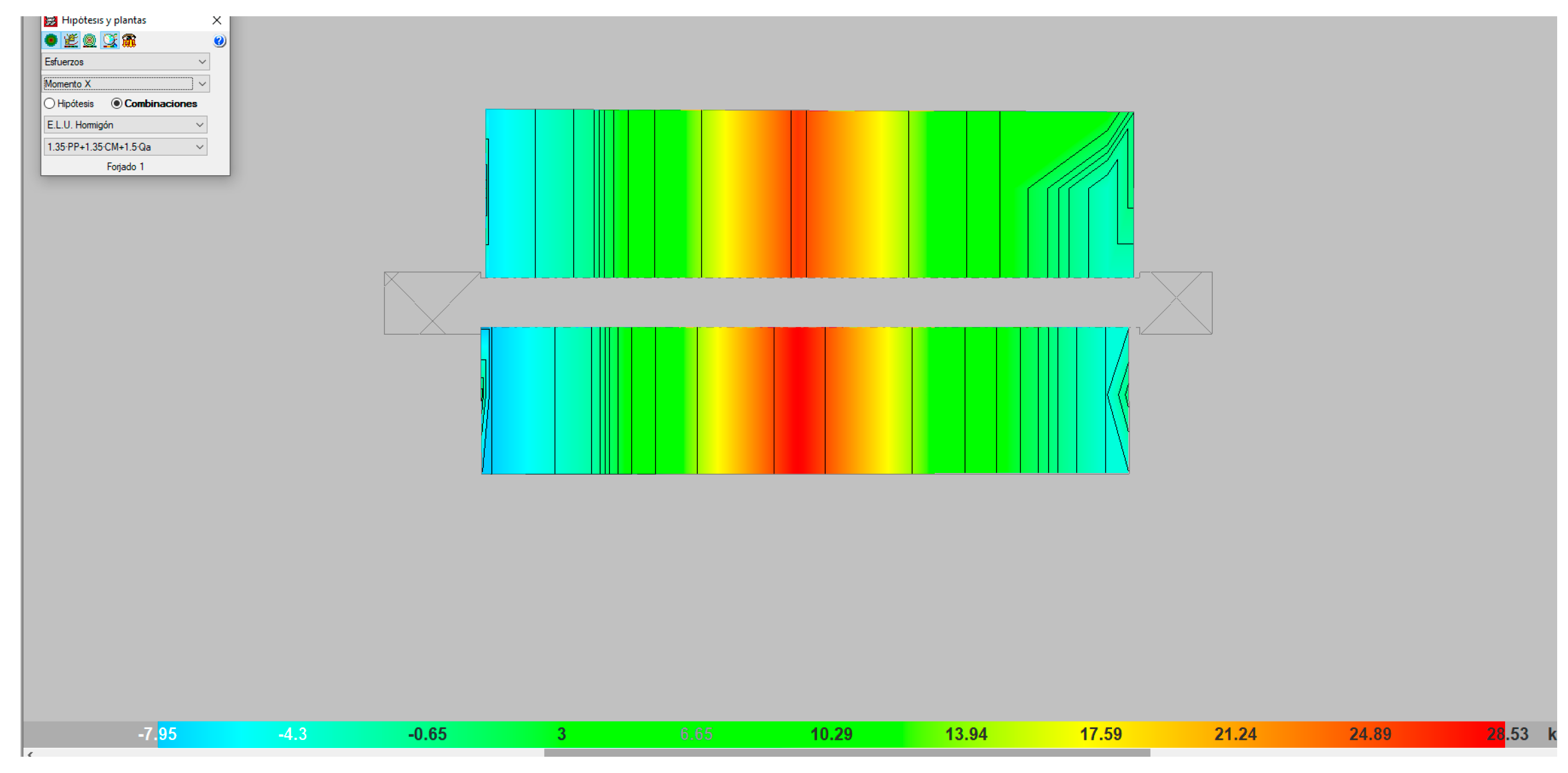Viewport: 1568px width, 773px height.
Task: Expand the 1.35·PP+1.35·CM+1.5·Qa combination dropdown
Action: tap(125, 147)
